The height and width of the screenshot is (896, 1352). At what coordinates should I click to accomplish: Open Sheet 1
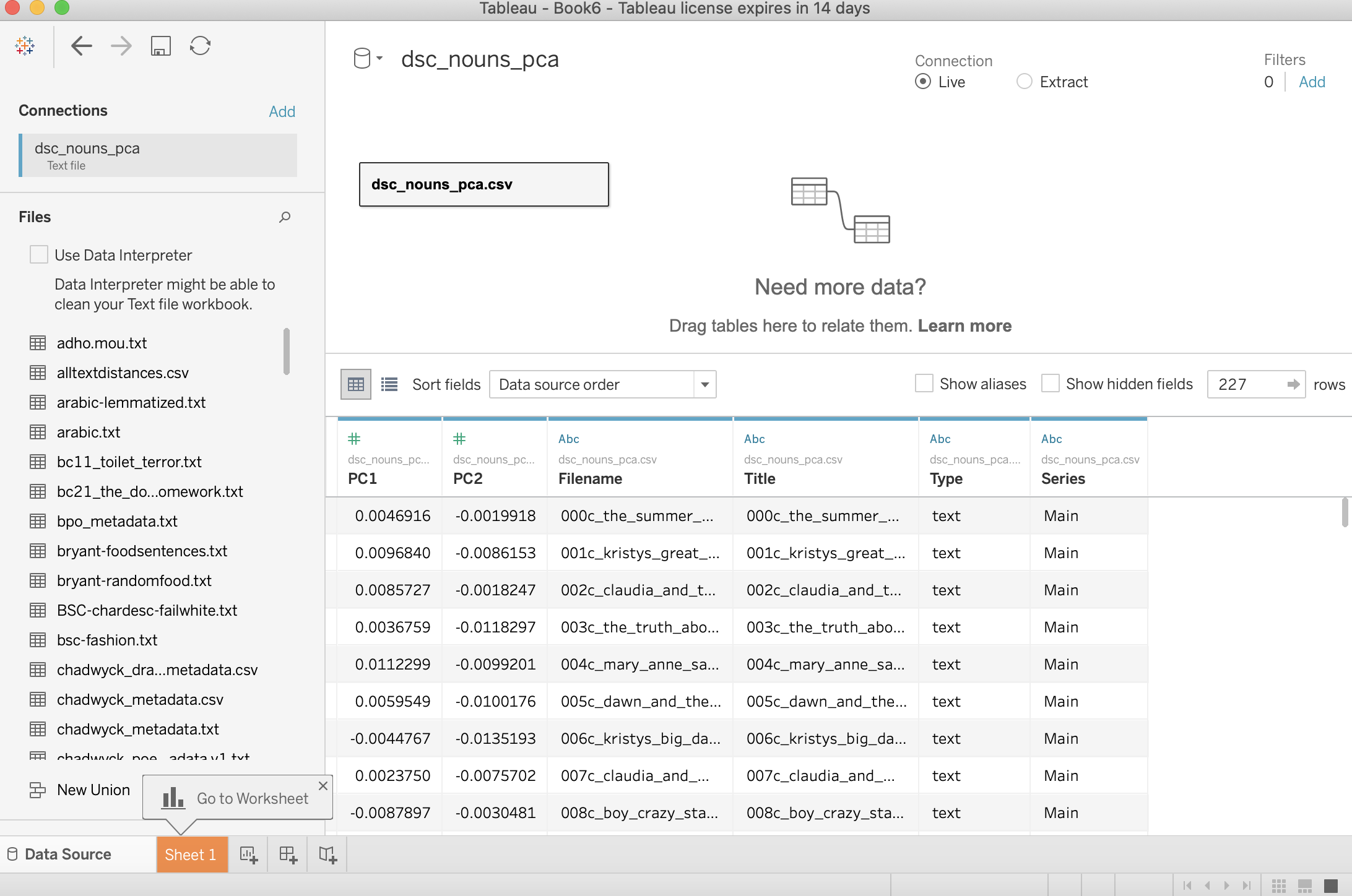[191, 854]
